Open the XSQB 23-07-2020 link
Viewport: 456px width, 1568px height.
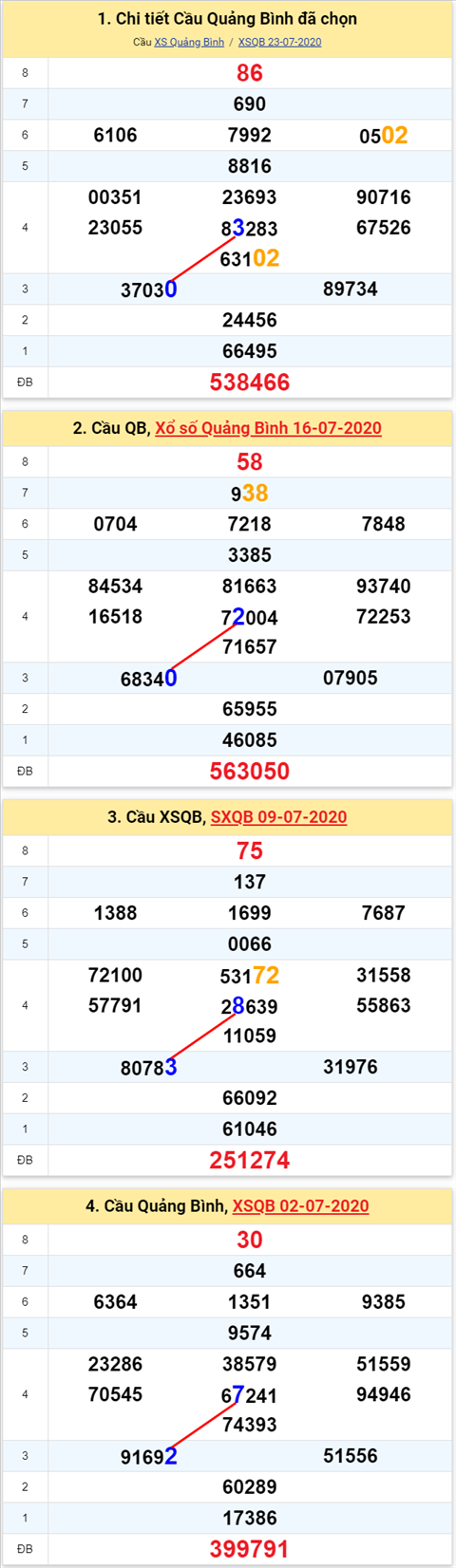tap(279, 42)
